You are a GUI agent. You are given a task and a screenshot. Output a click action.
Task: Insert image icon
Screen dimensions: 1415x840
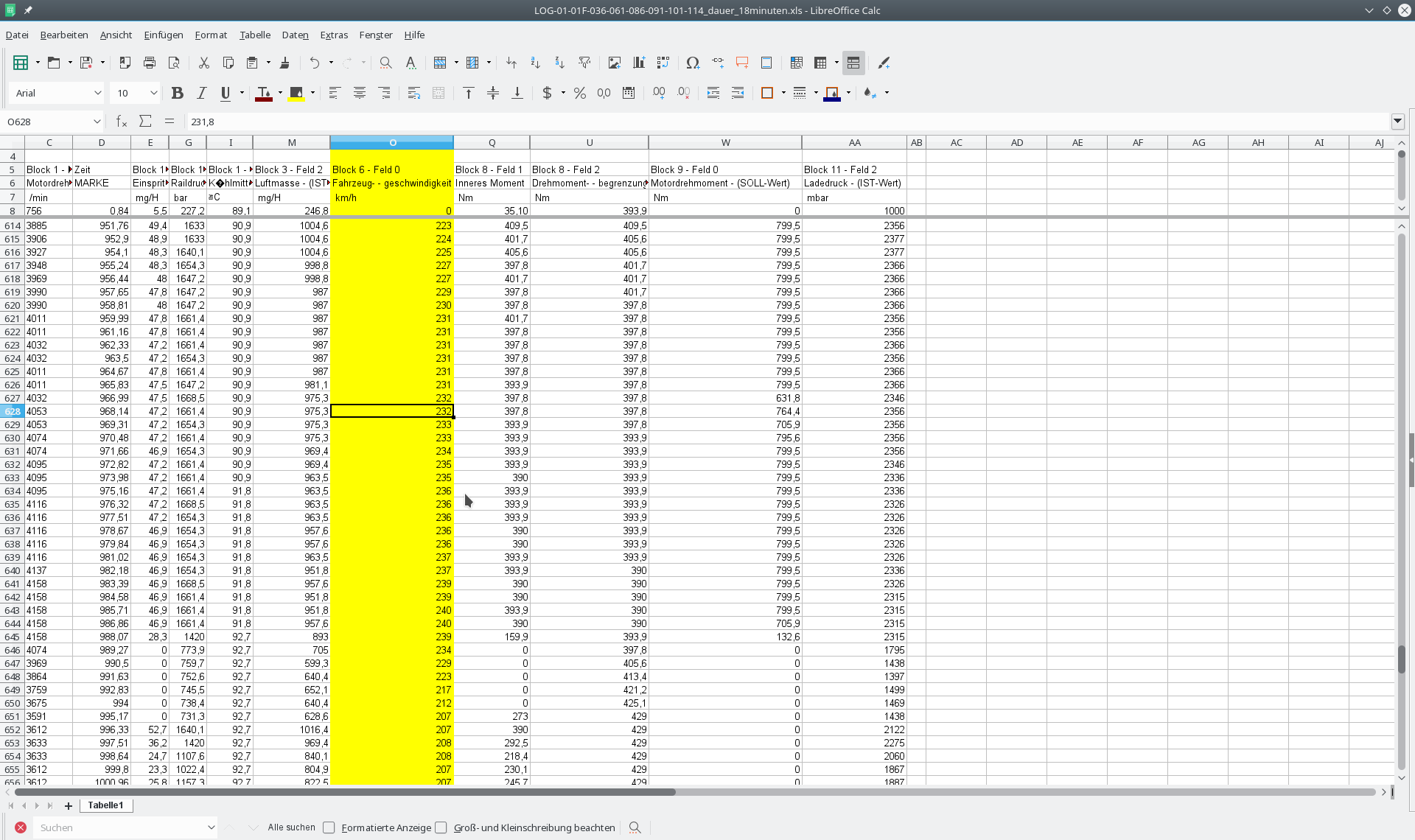pos(615,63)
